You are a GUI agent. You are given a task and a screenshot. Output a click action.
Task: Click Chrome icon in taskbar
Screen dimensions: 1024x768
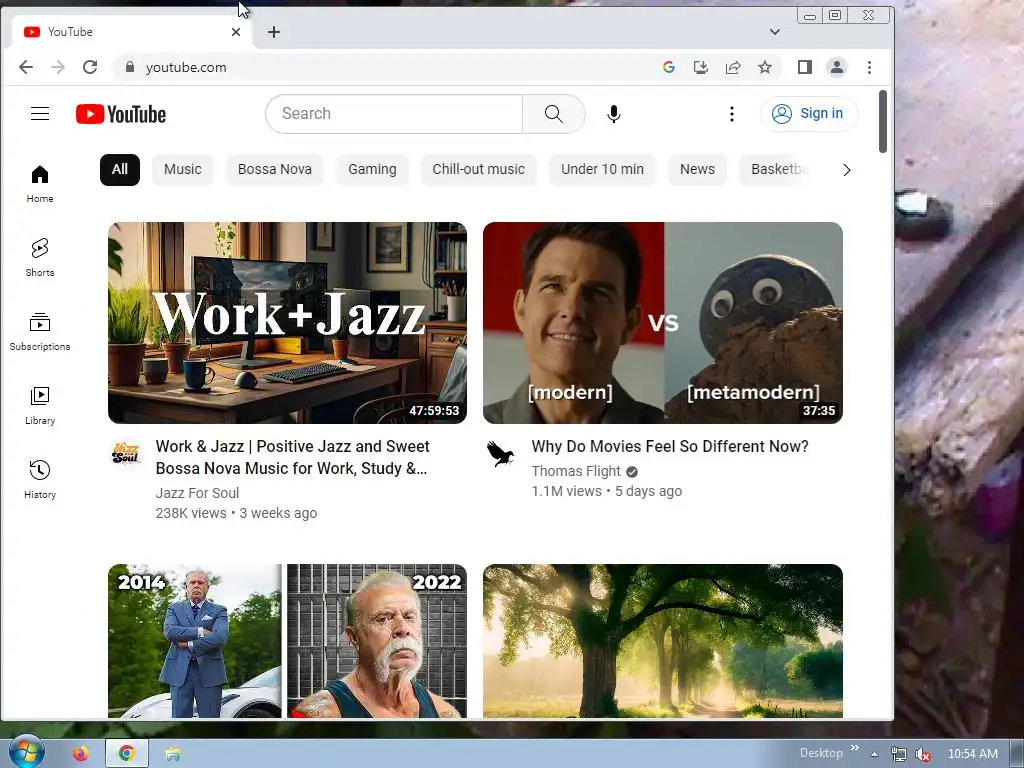coord(127,754)
